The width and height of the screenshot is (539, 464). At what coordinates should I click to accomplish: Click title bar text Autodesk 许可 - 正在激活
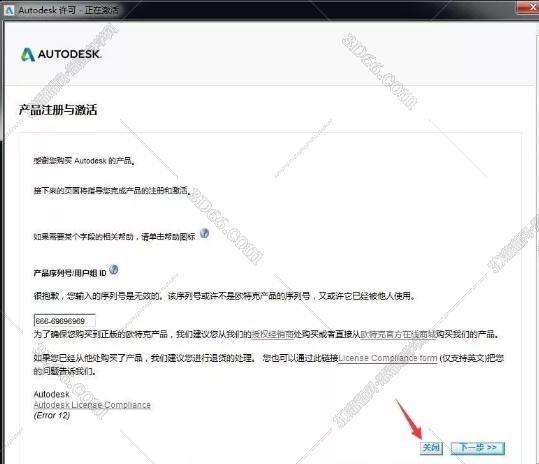point(69,10)
